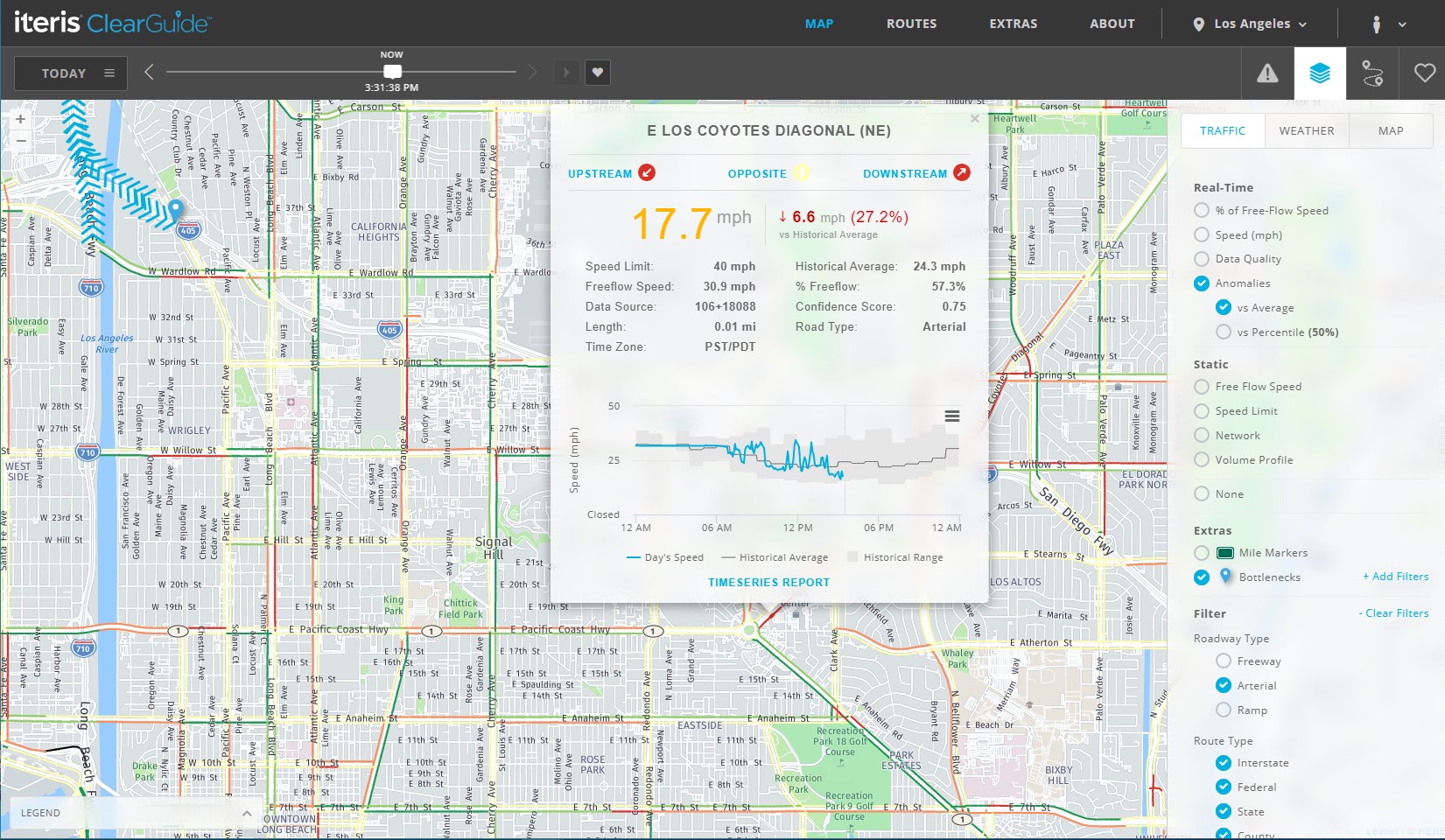Click the I-710 shield near Wardlow Rd
This screenshot has height=840, width=1445.
(91, 287)
